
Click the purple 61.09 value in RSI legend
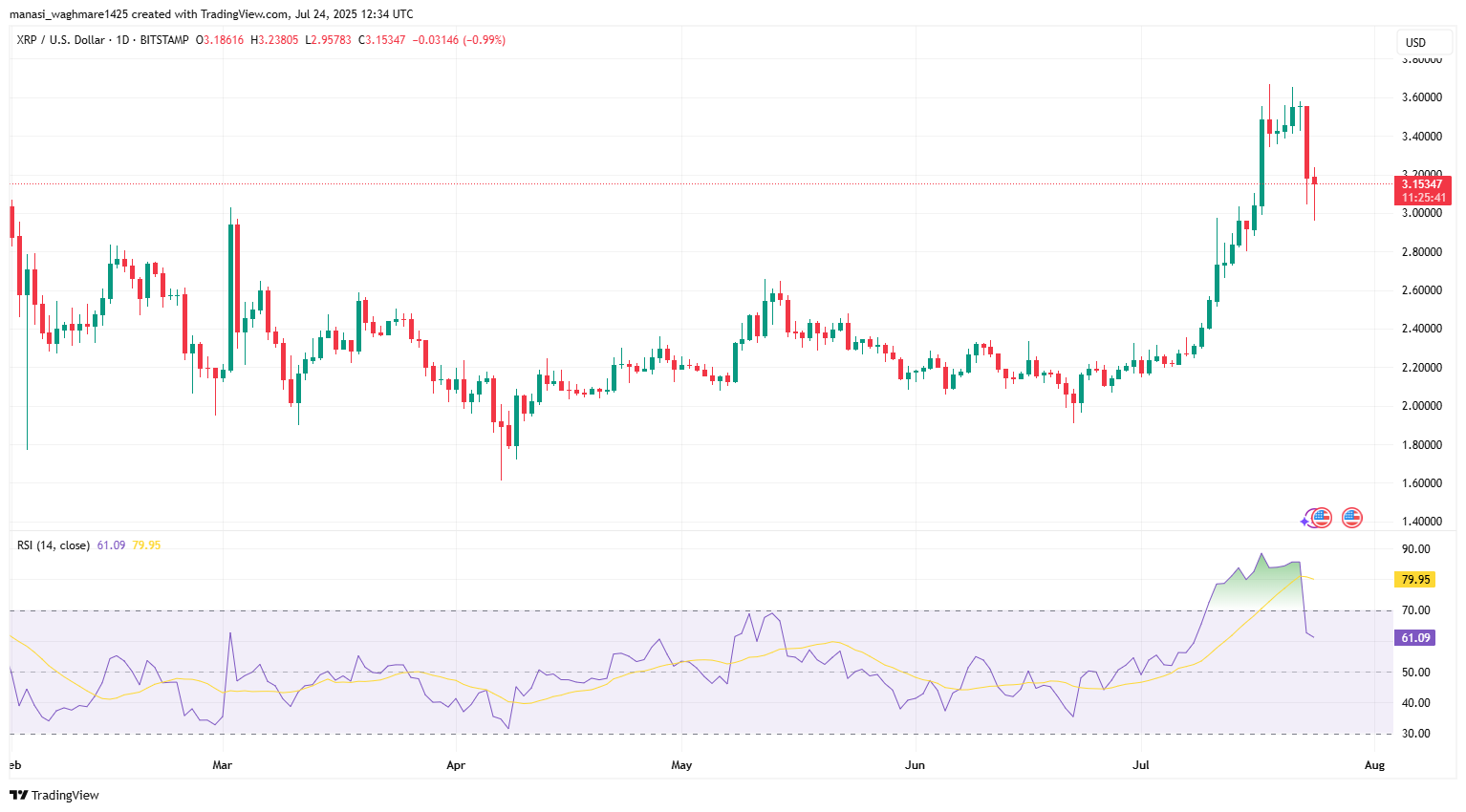pyautogui.click(x=111, y=545)
